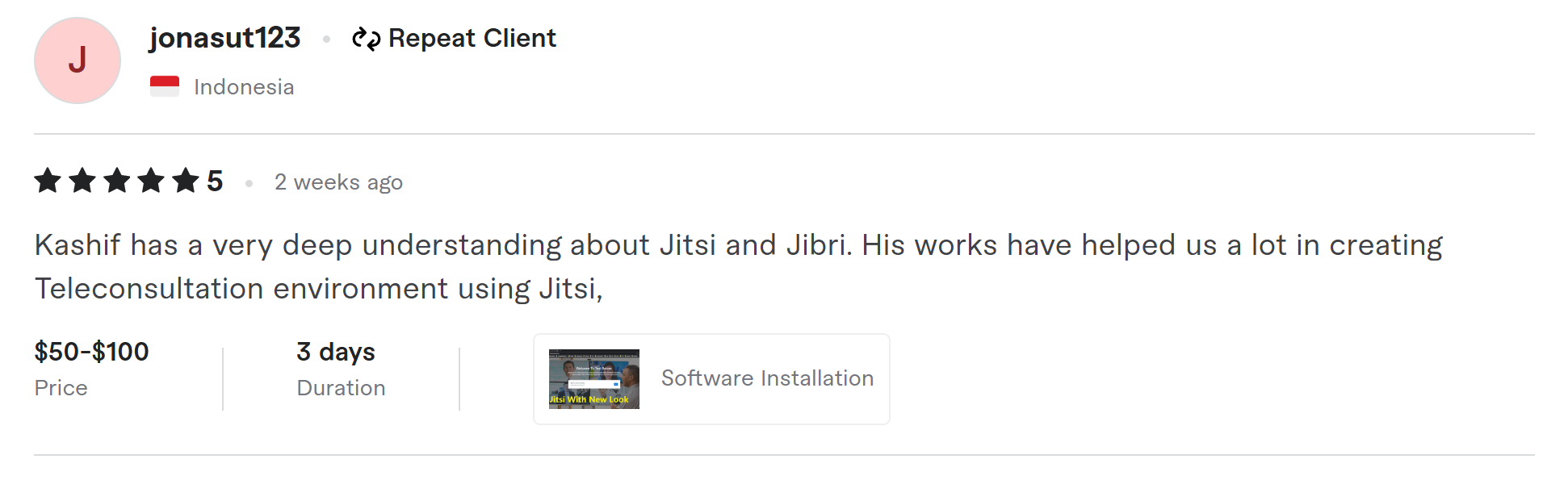
Task: Click the Duration label
Action: pyautogui.click(x=341, y=388)
